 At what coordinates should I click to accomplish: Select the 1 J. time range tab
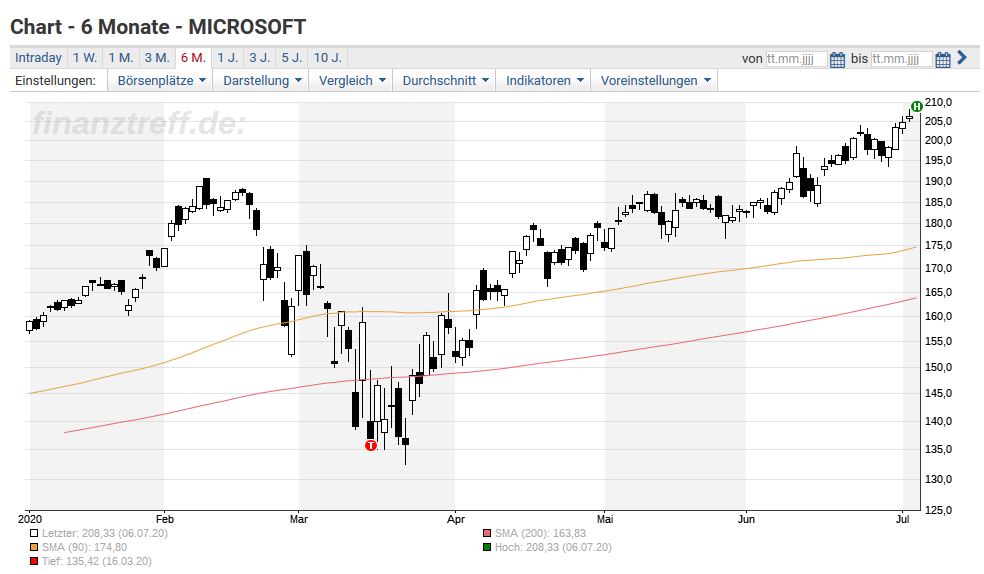click(x=227, y=58)
